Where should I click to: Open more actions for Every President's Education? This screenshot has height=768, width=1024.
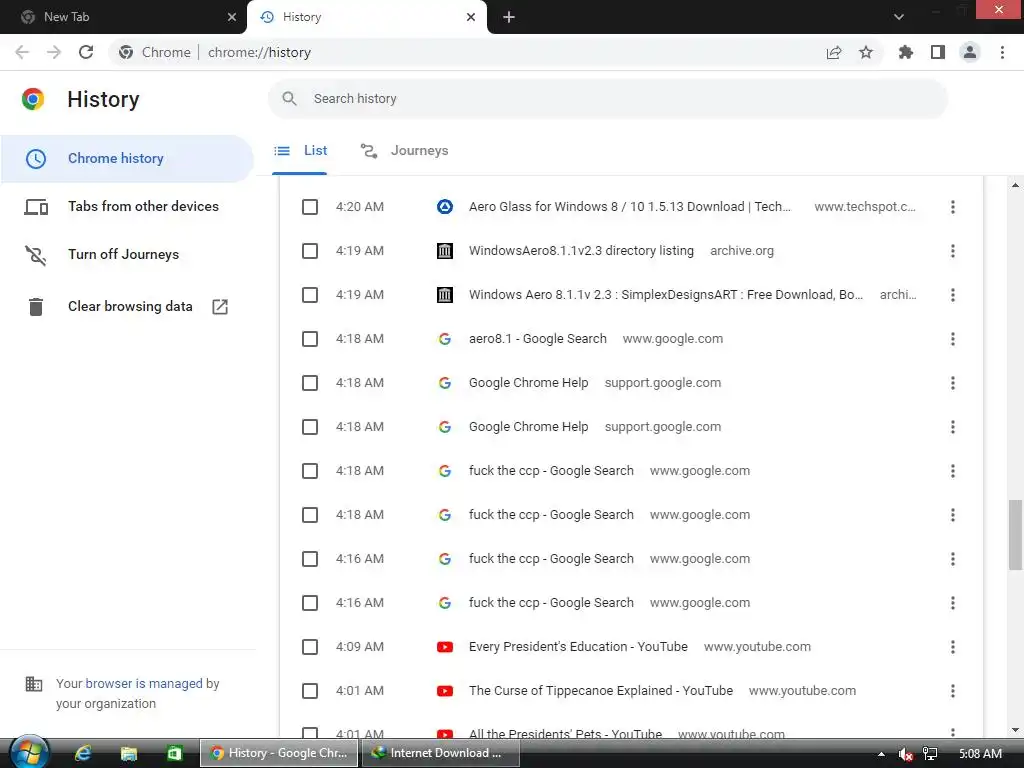953,647
